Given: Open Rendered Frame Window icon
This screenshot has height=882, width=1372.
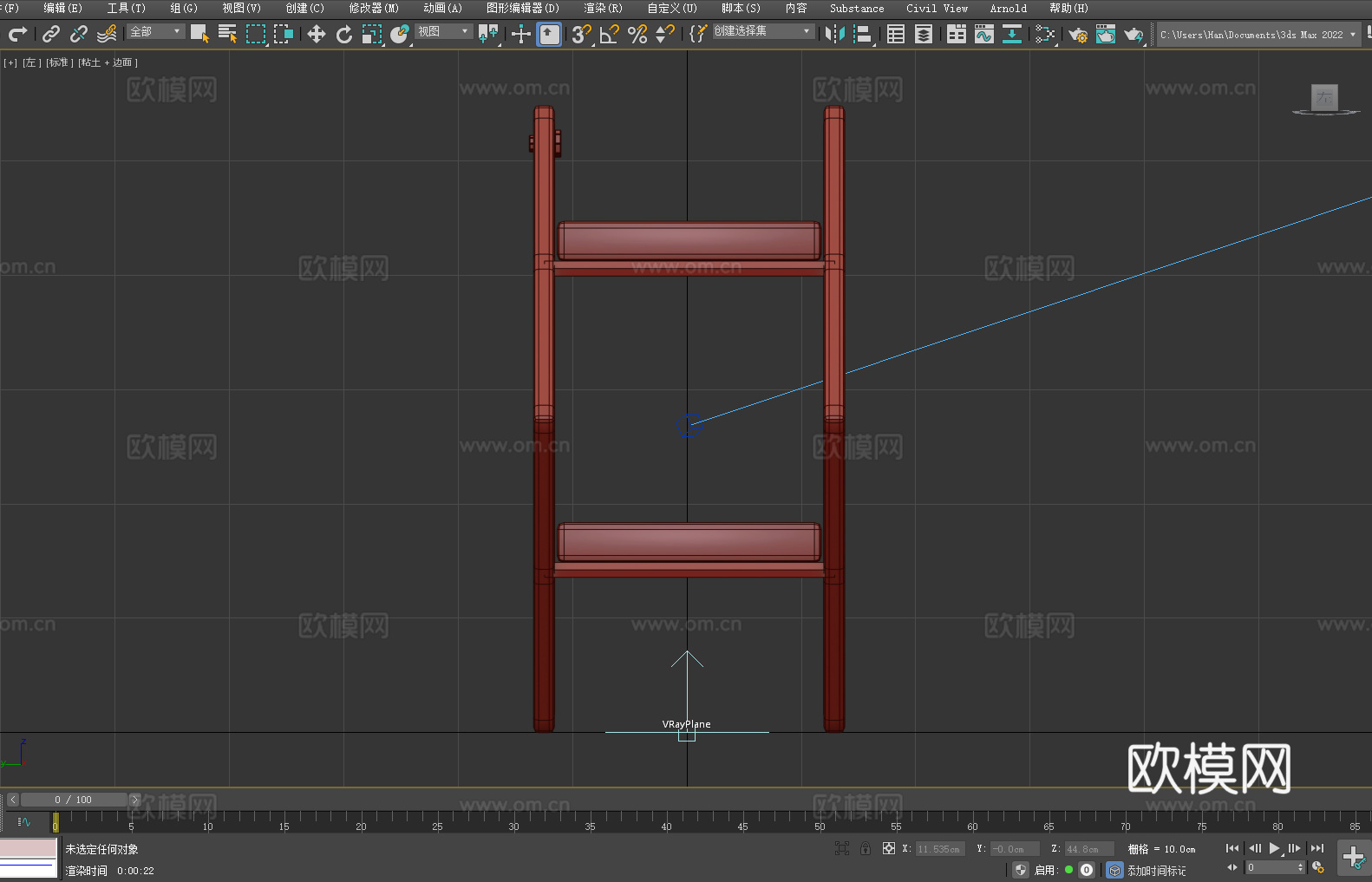Looking at the screenshot, I should point(1106,34).
